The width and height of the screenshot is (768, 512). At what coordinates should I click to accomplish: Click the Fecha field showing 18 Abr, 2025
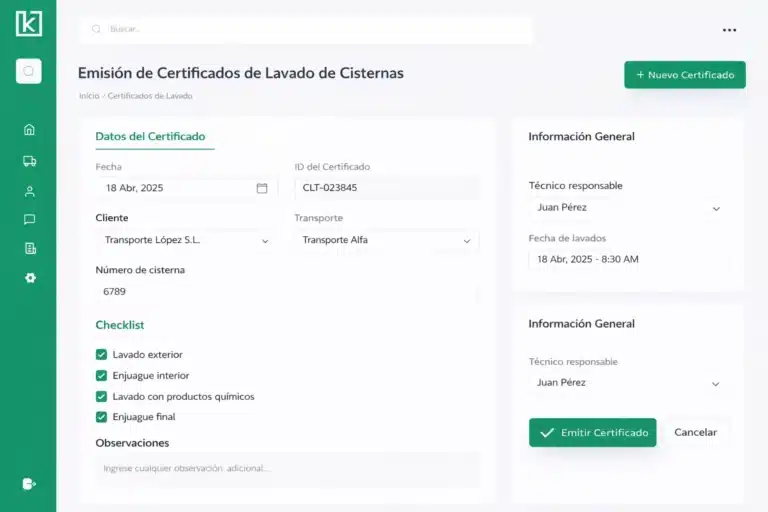pyautogui.click(x=186, y=188)
